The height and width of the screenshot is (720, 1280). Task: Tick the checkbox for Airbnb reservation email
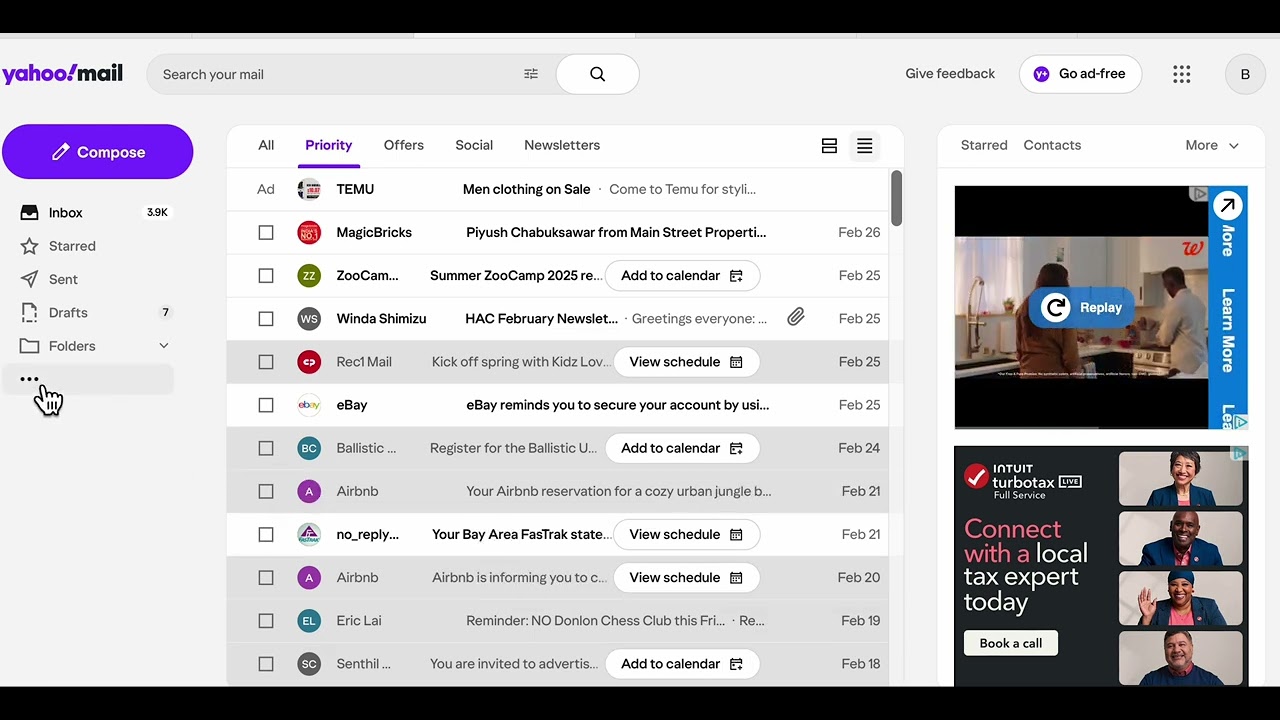click(x=266, y=491)
